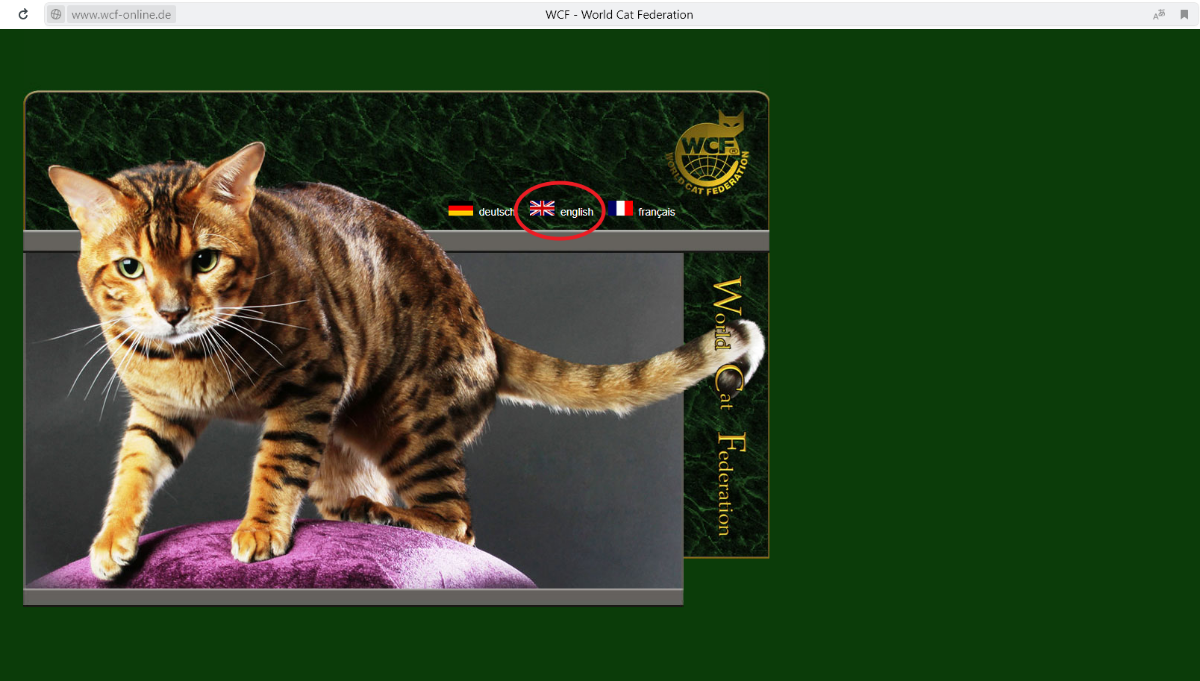Reload the page with the refresh icon

click(23, 15)
